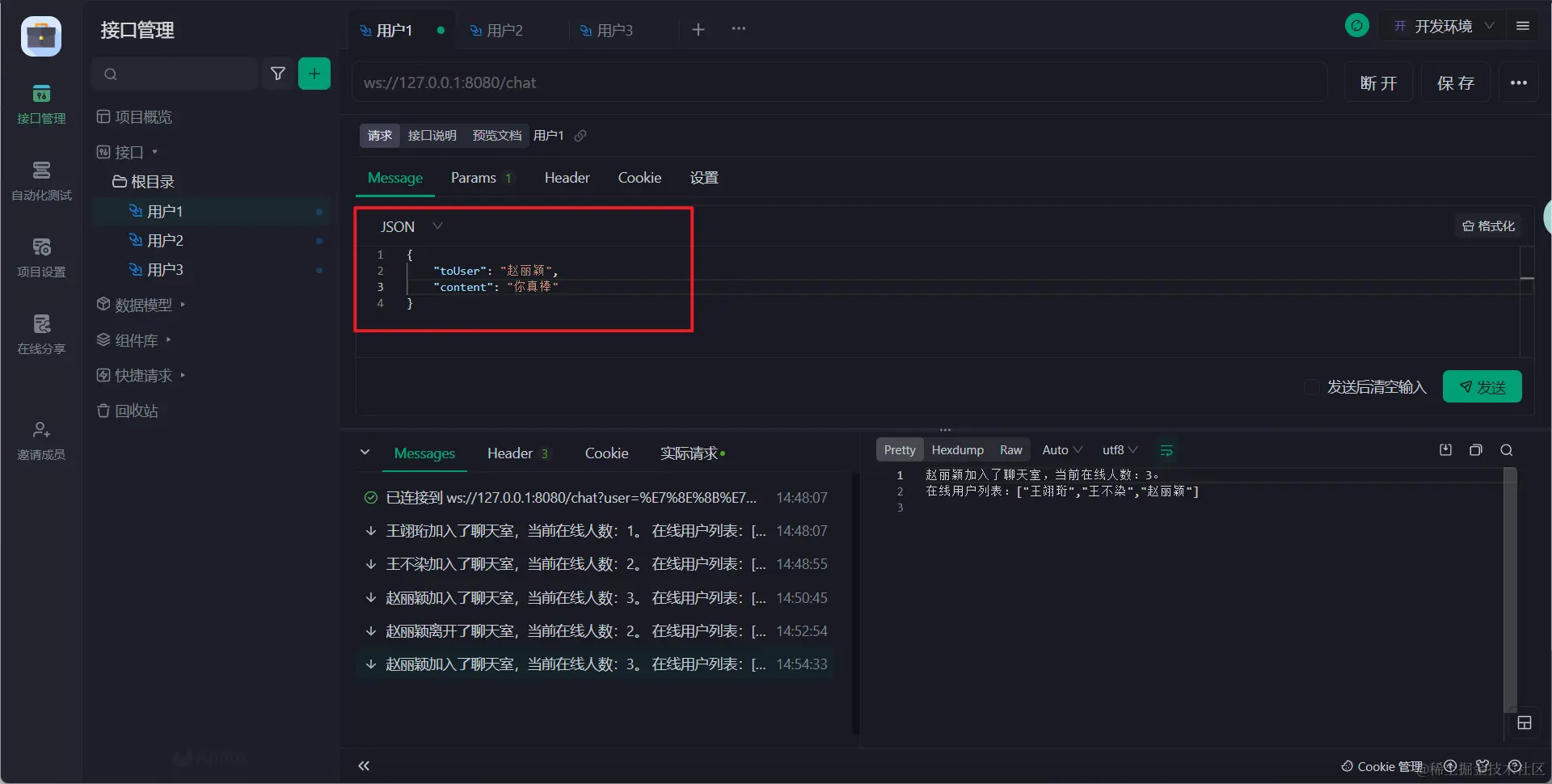Screen dimensions: 1552x784
Task: Search within the response message
Action: click(1507, 450)
